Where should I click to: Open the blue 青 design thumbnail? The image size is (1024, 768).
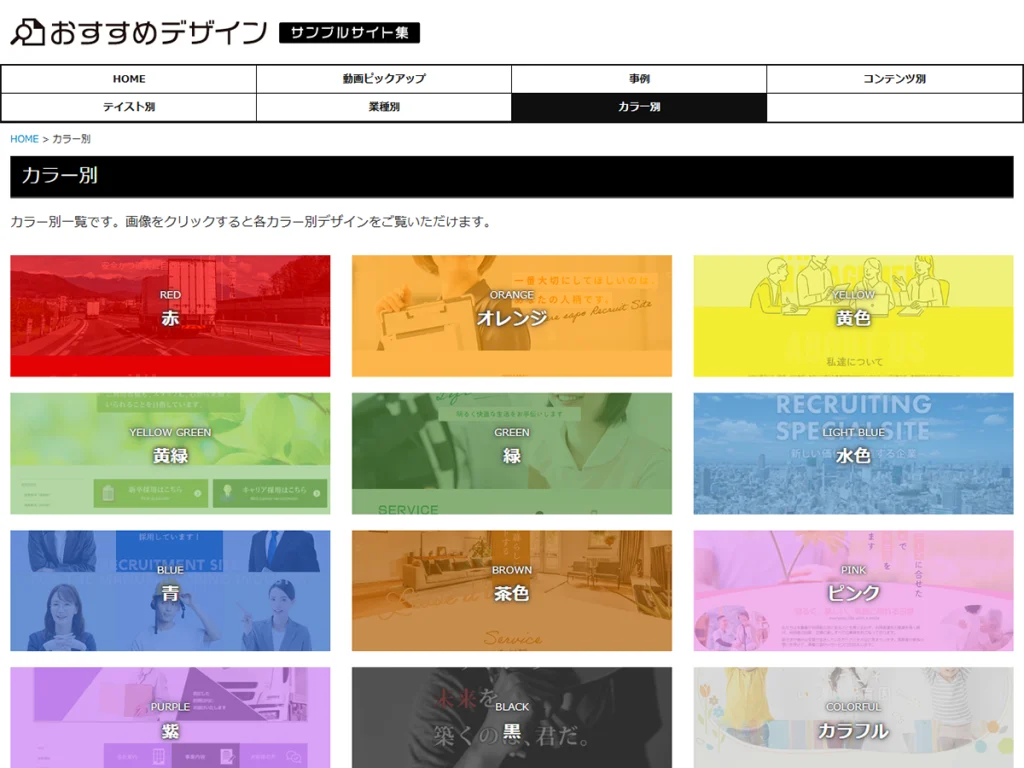[x=170, y=590]
